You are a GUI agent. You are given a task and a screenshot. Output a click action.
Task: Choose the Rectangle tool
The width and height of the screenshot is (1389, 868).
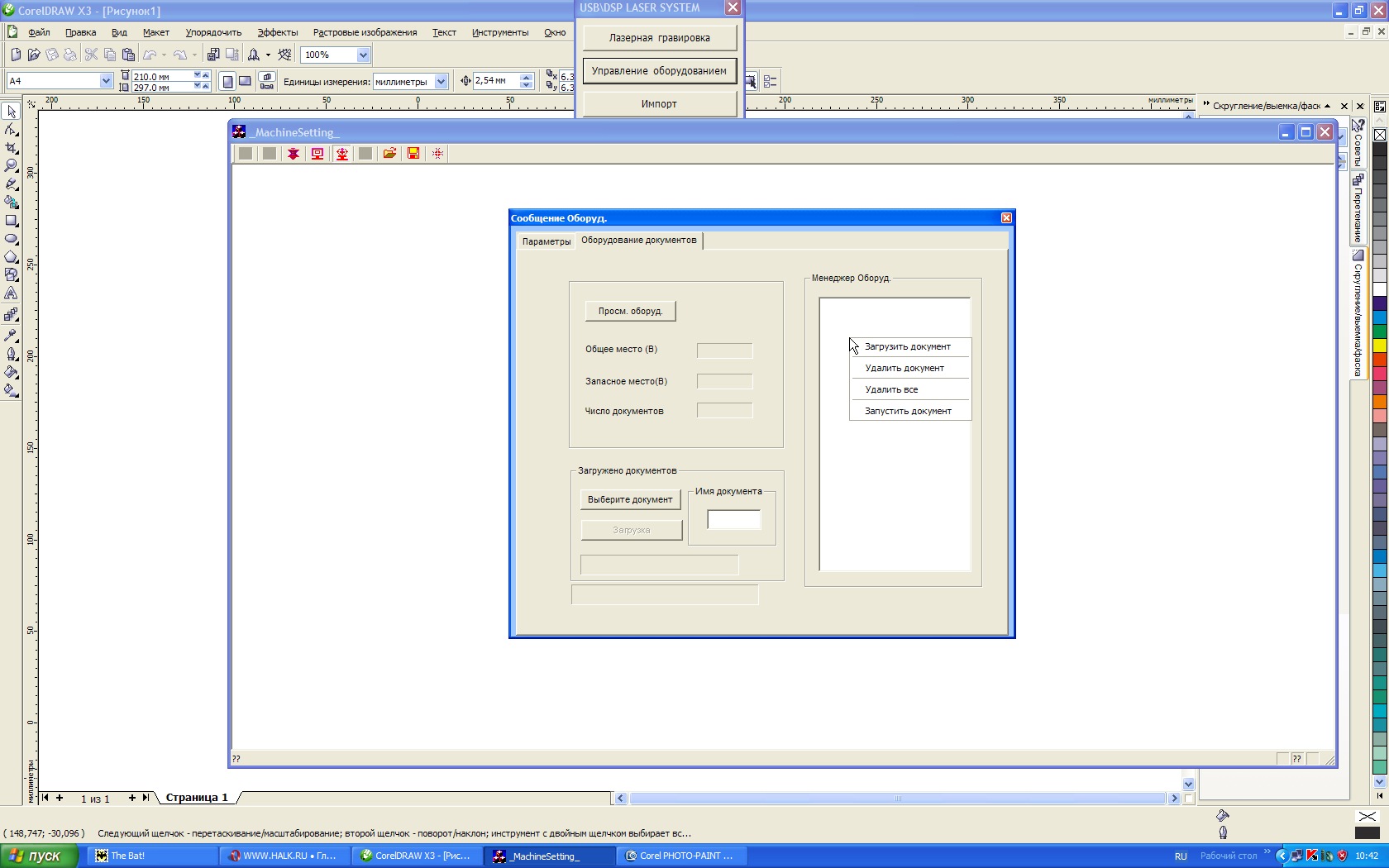(12, 221)
